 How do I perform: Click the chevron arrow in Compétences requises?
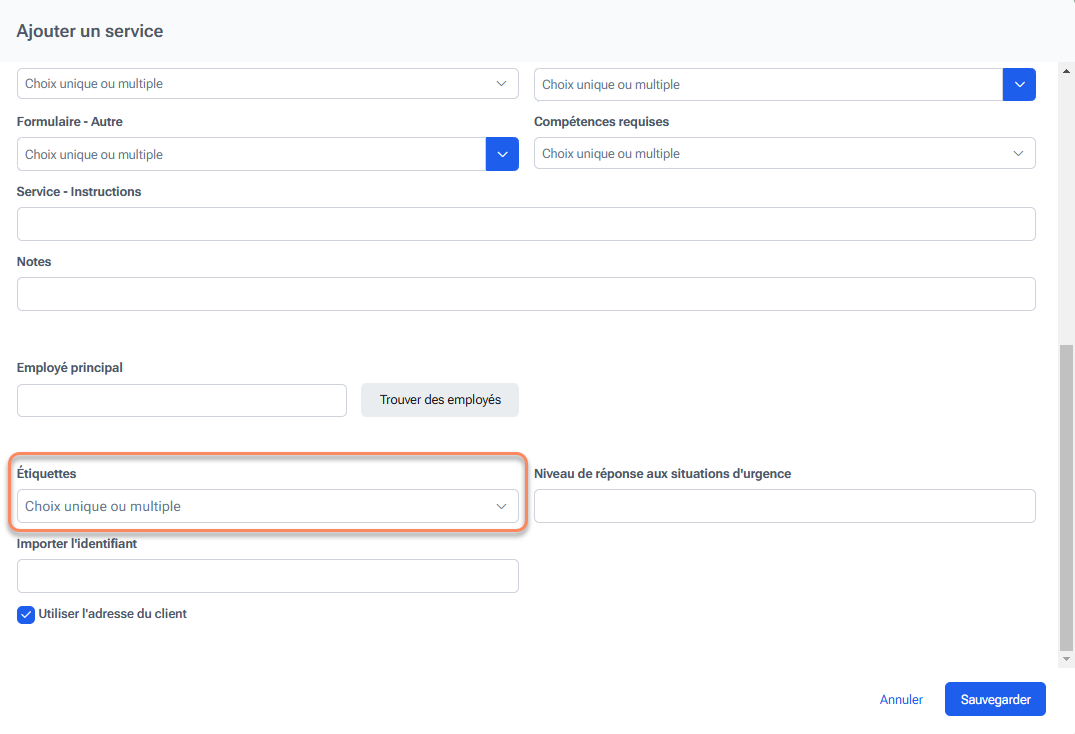click(1018, 153)
